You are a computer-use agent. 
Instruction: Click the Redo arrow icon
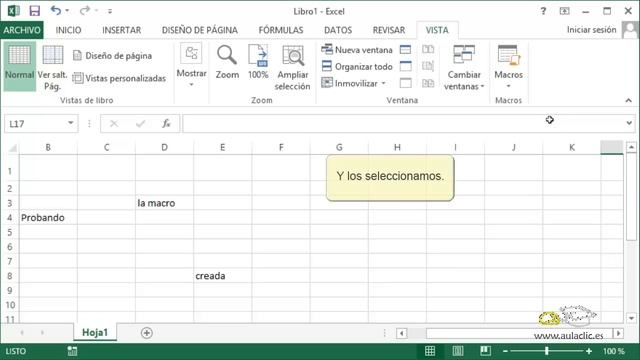84,11
